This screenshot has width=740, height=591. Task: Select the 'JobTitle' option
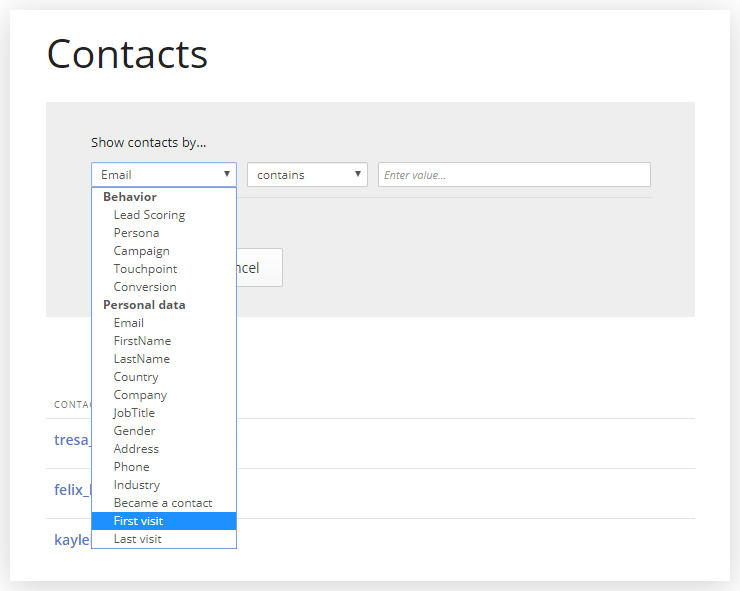[x=134, y=413]
